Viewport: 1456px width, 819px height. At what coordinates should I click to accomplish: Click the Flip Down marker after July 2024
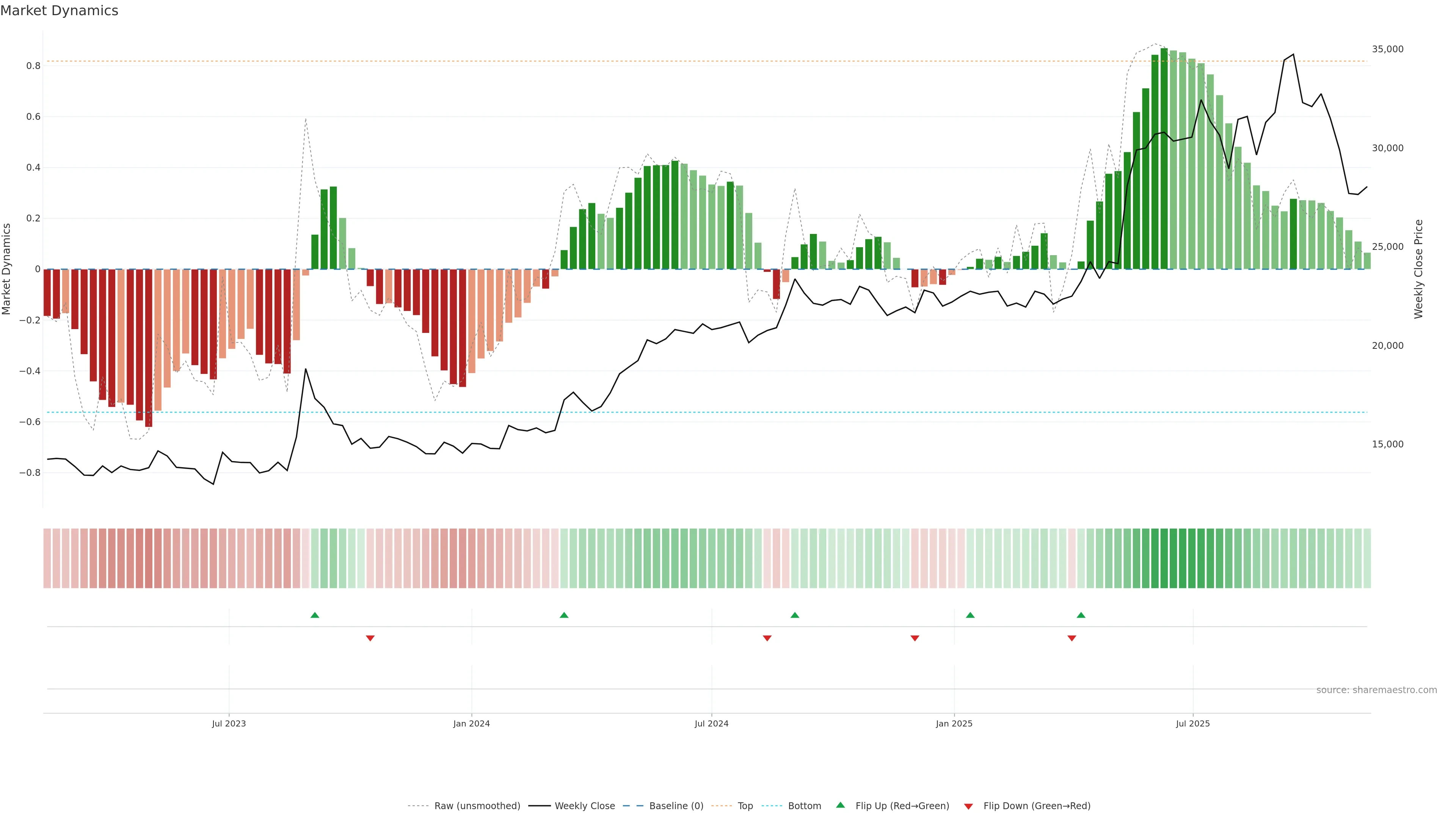tap(767, 638)
